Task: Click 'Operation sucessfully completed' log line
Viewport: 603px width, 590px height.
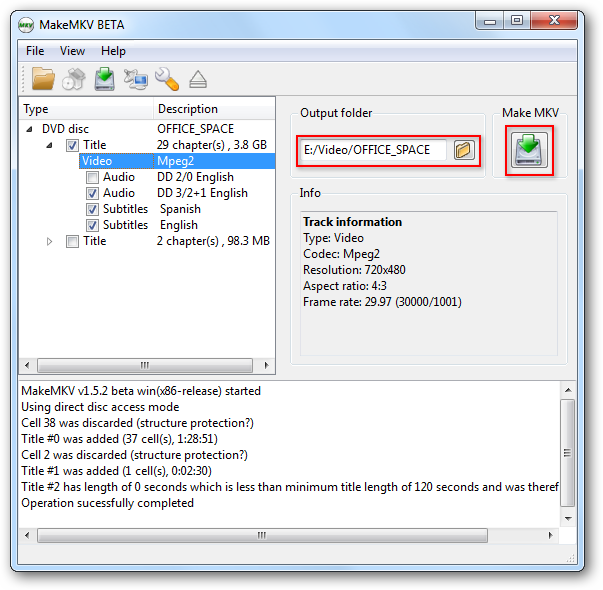Action: pos(107,503)
